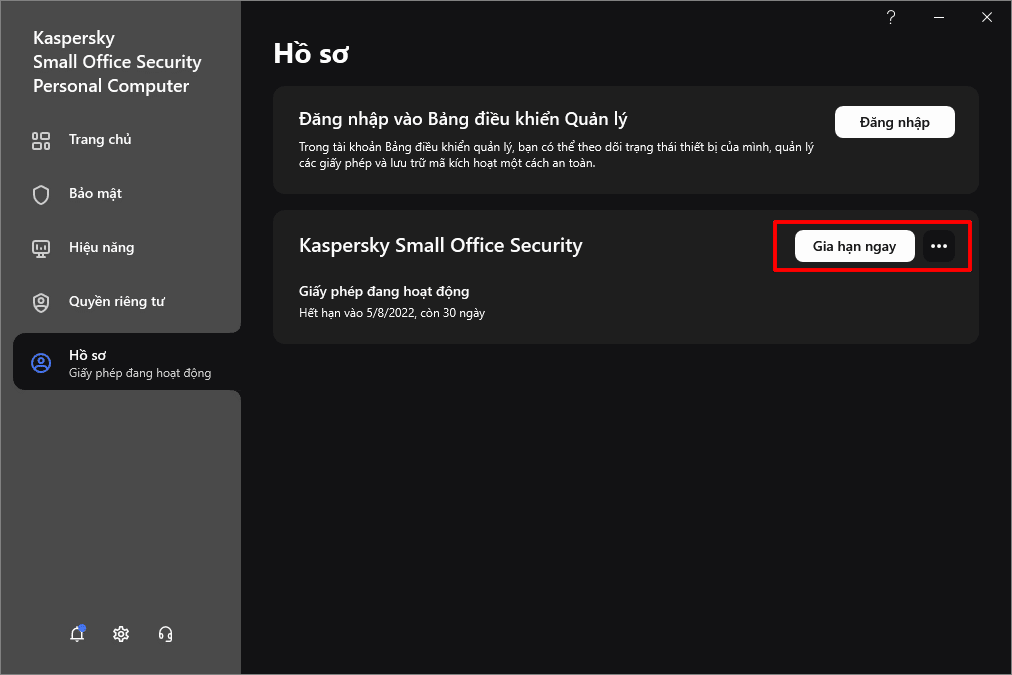
Task: Click the Đăng nhập vào Bảng điều khiển heading
Action: 463,120
